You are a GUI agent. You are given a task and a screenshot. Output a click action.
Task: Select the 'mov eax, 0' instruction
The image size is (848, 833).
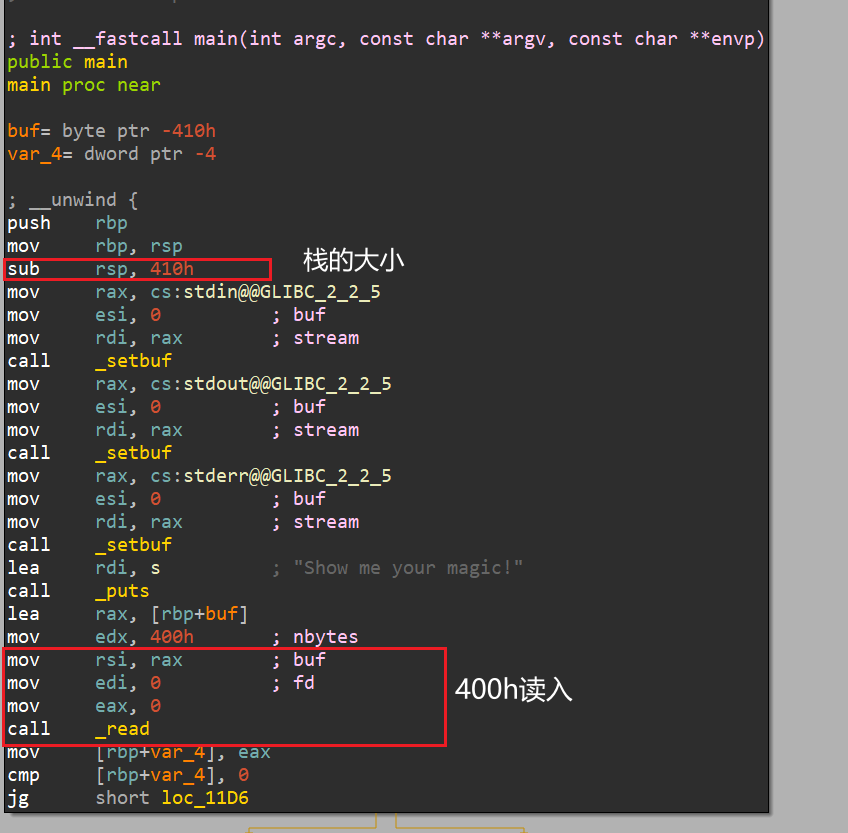(84, 706)
